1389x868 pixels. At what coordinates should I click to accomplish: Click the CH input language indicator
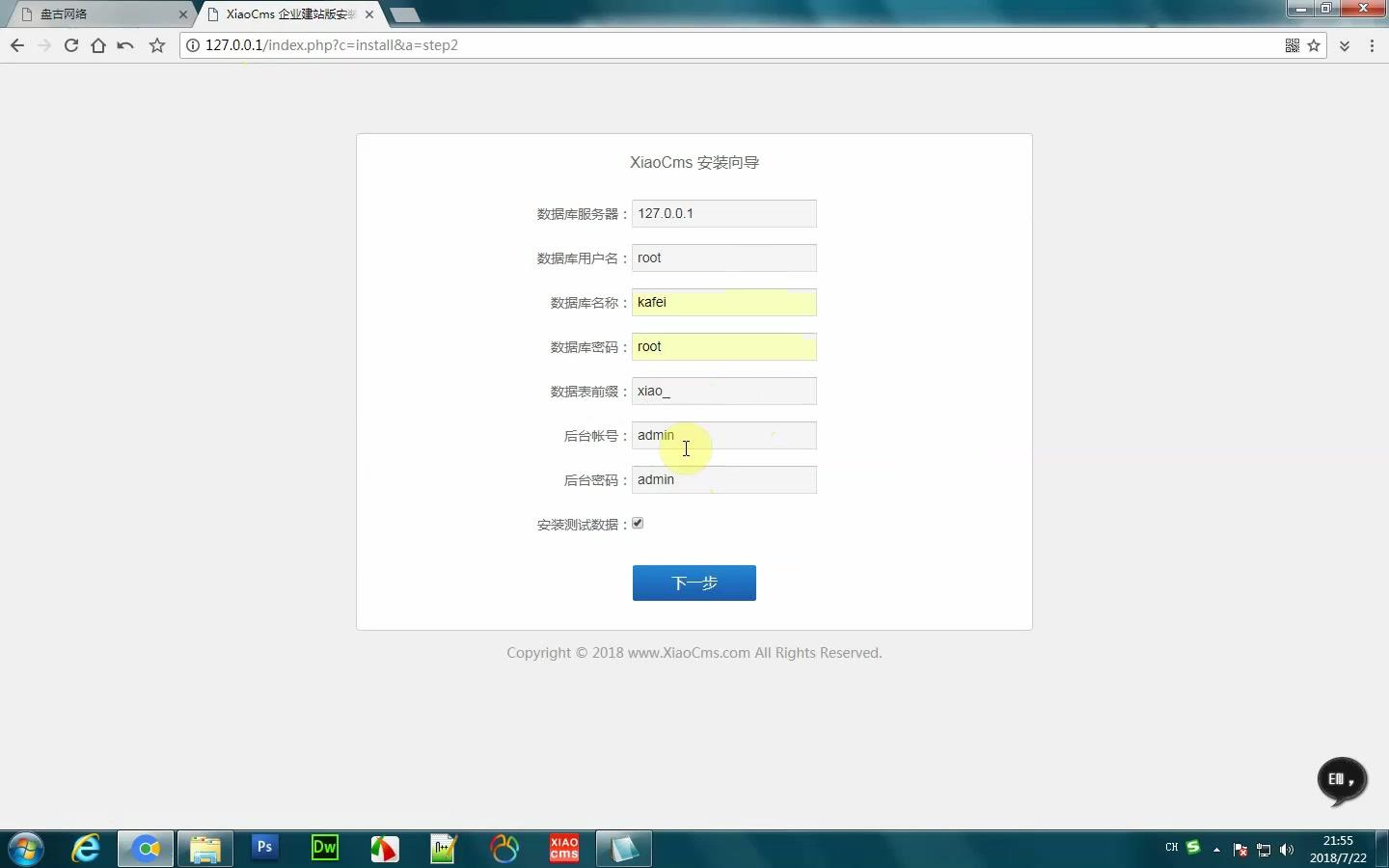(1171, 848)
